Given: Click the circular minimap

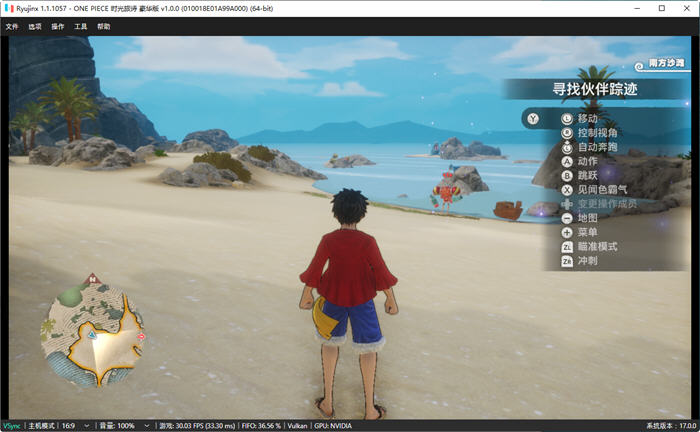Looking at the screenshot, I should tap(92, 333).
